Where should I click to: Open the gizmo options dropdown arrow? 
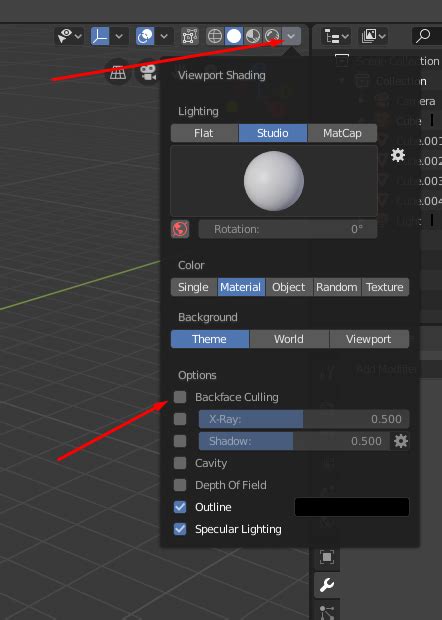(119, 36)
